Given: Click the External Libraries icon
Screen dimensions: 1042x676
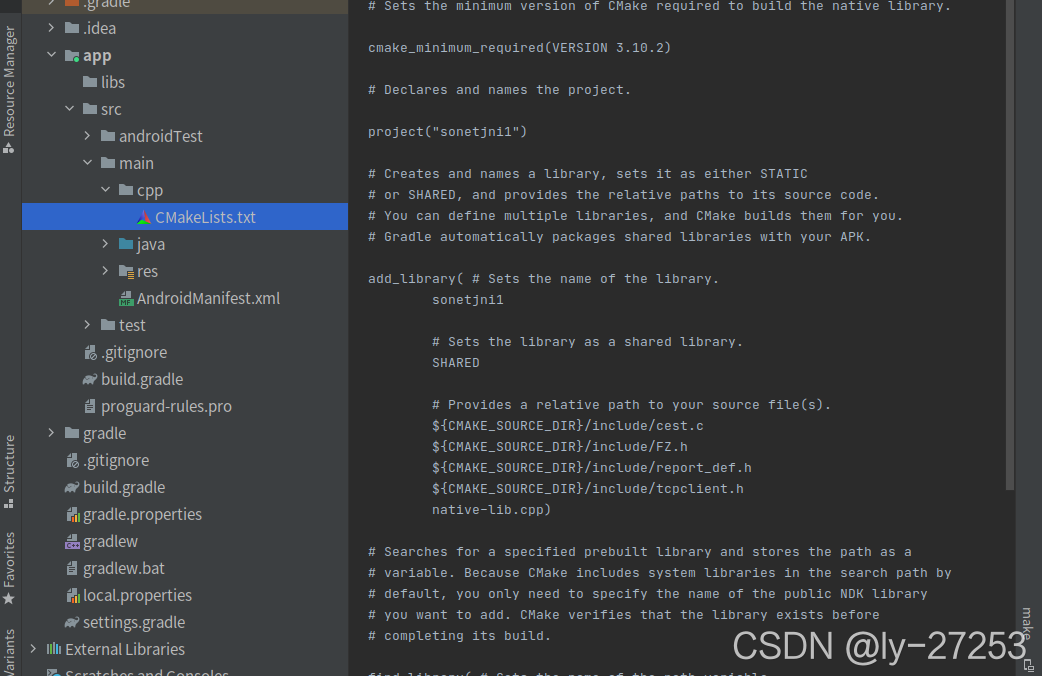Looking at the screenshot, I should pyautogui.click(x=54, y=650).
